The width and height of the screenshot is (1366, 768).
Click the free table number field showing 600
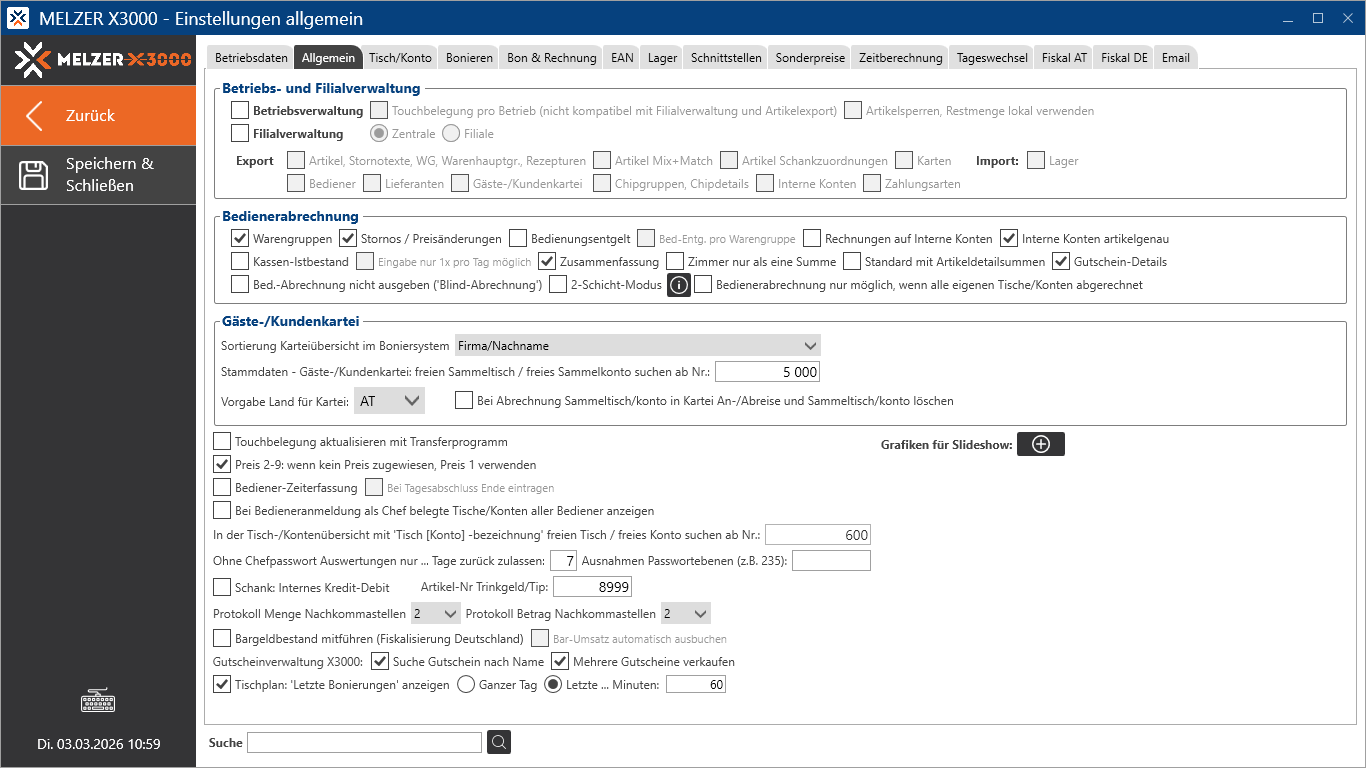tap(818, 535)
